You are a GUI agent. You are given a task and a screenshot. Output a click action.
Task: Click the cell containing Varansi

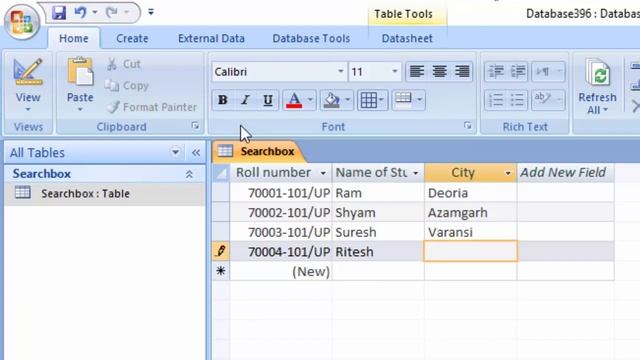pos(470,232)
